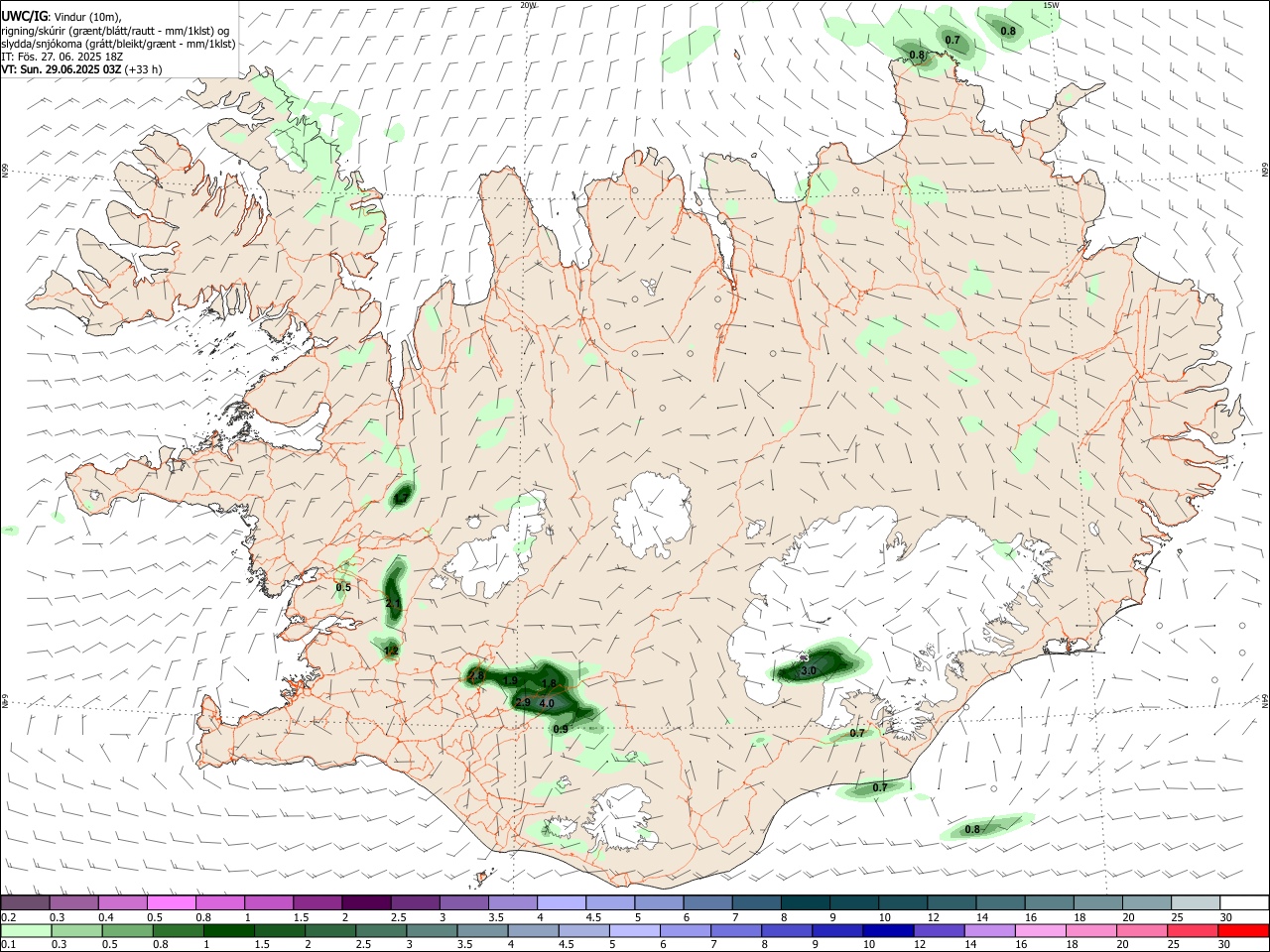Click the bright magenta 0.5 snow swatch
This screenshot has width=1270, height=952.
point(171,902)
